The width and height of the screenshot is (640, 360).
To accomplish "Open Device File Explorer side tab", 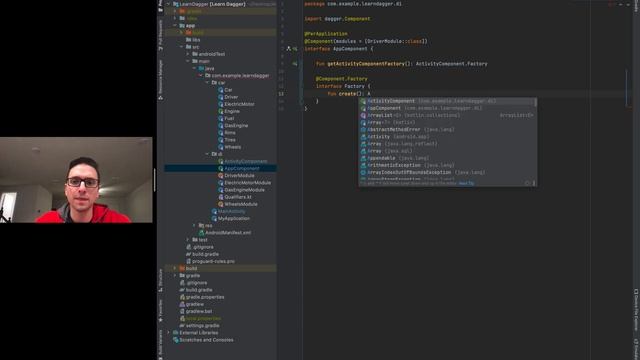I will [x=636, y=310].
